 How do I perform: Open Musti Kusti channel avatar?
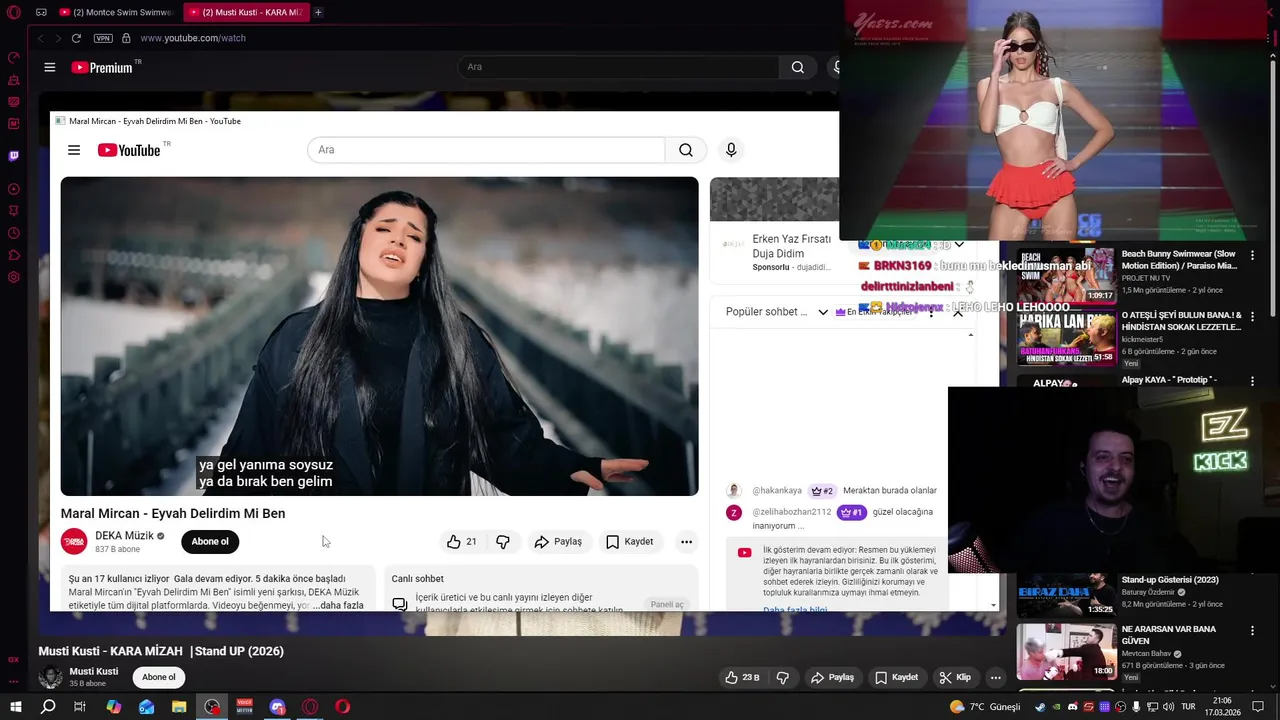point(50,677)
